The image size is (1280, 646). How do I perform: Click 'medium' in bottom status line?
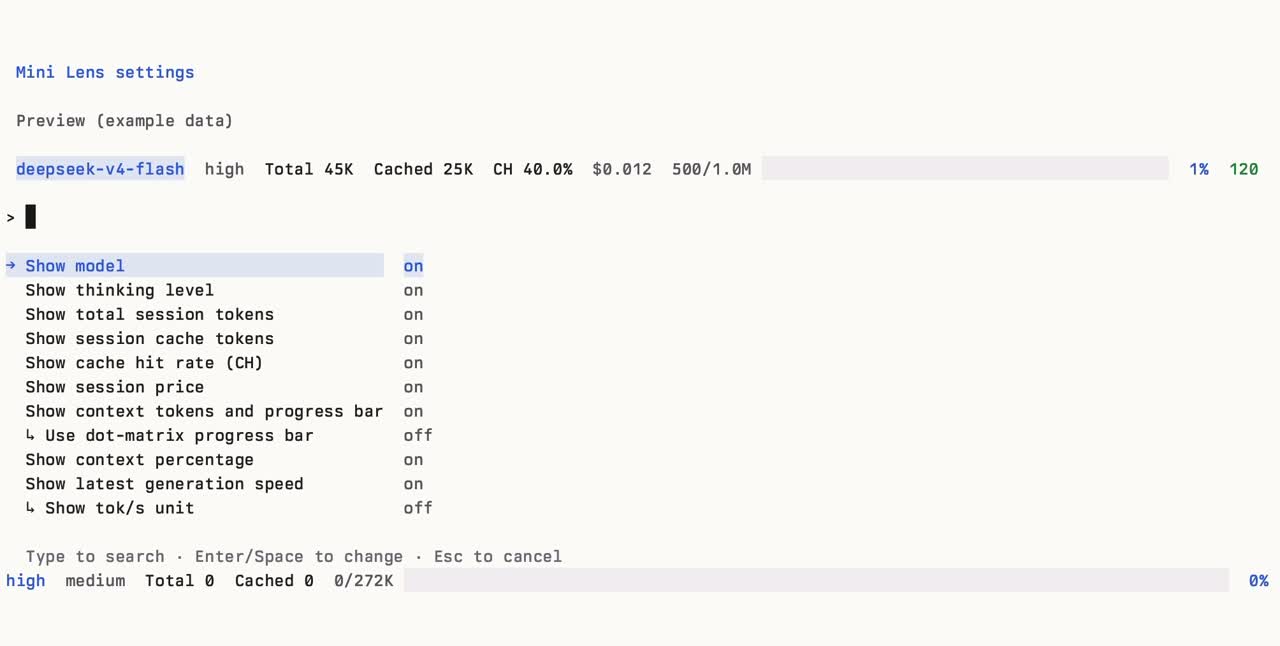tap(95, 581)
